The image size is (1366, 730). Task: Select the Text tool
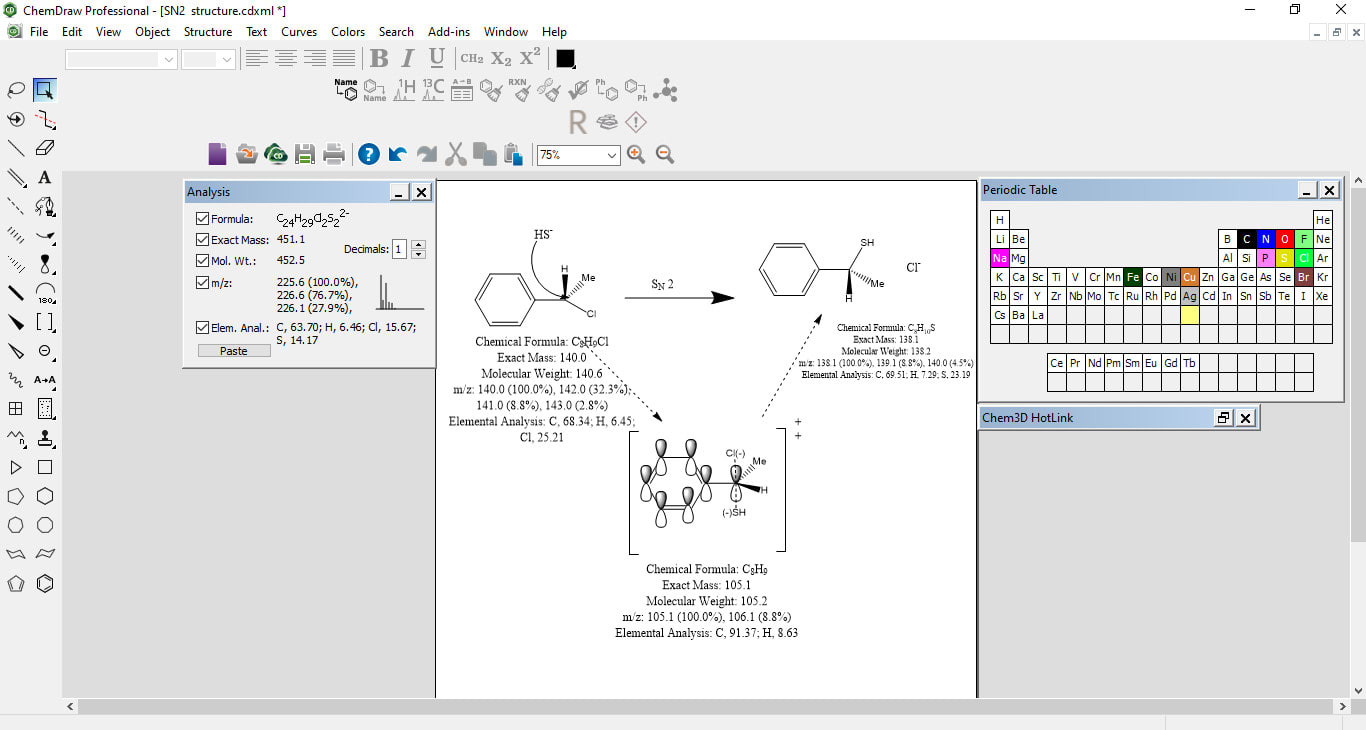point(45,178)
